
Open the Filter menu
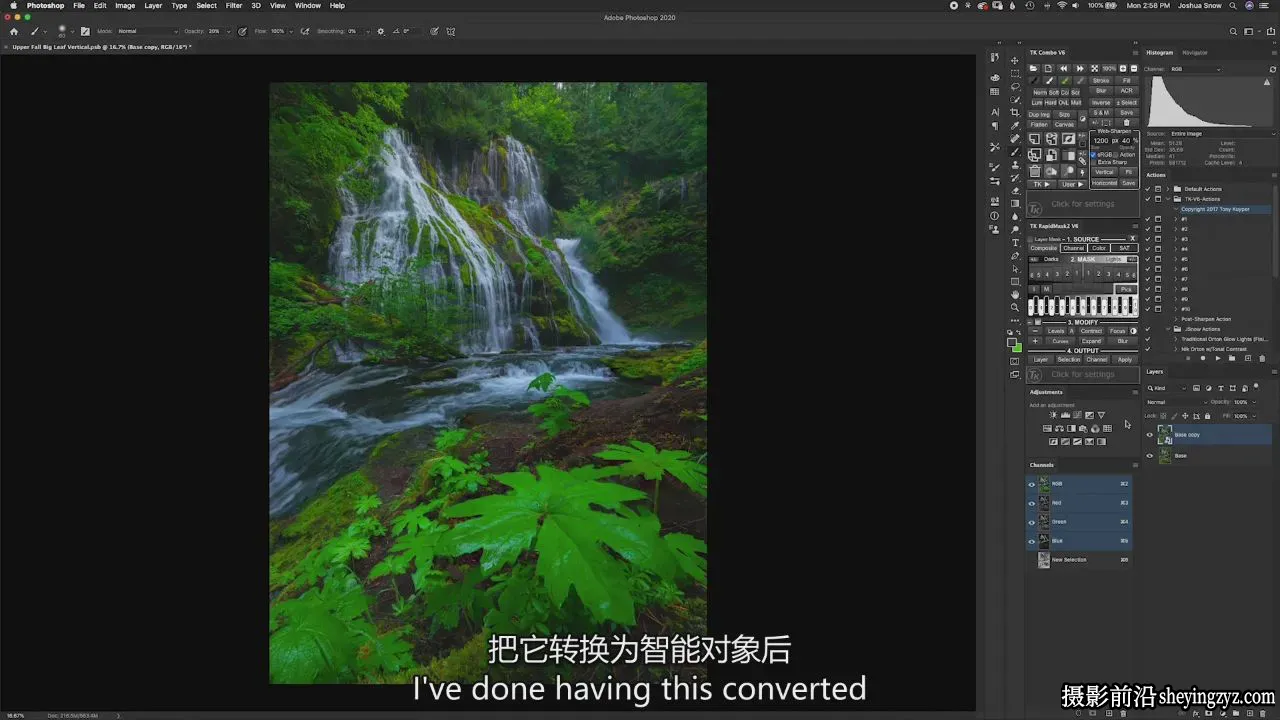233,6
